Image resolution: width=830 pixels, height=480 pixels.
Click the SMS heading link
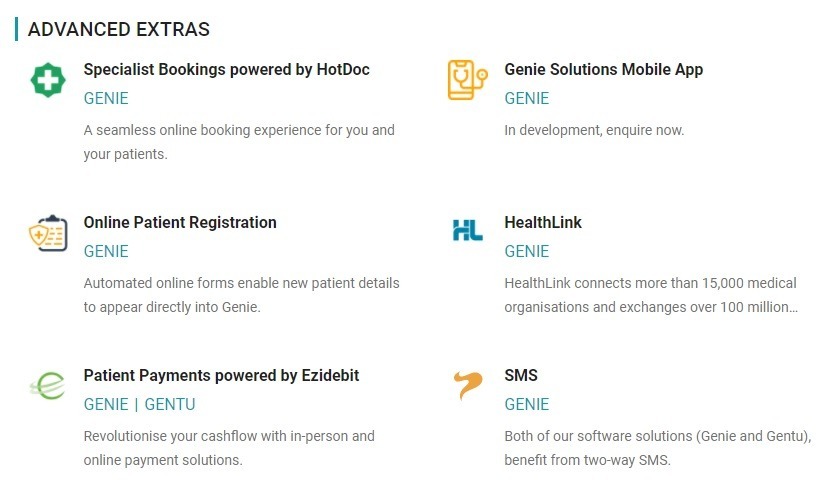[x=521, y=375]
